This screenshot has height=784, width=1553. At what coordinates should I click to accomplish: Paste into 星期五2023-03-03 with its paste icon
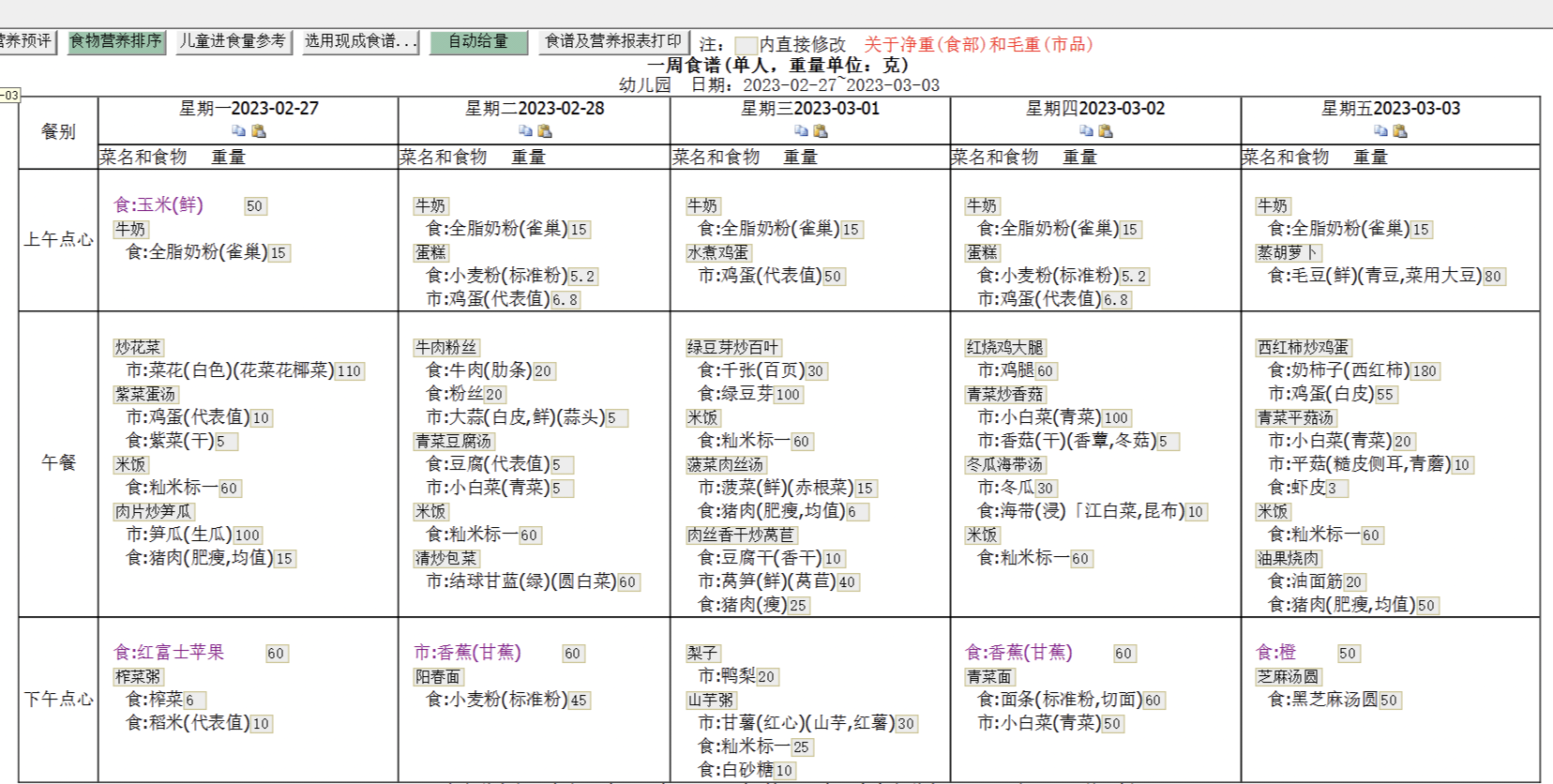(1400, 131)
